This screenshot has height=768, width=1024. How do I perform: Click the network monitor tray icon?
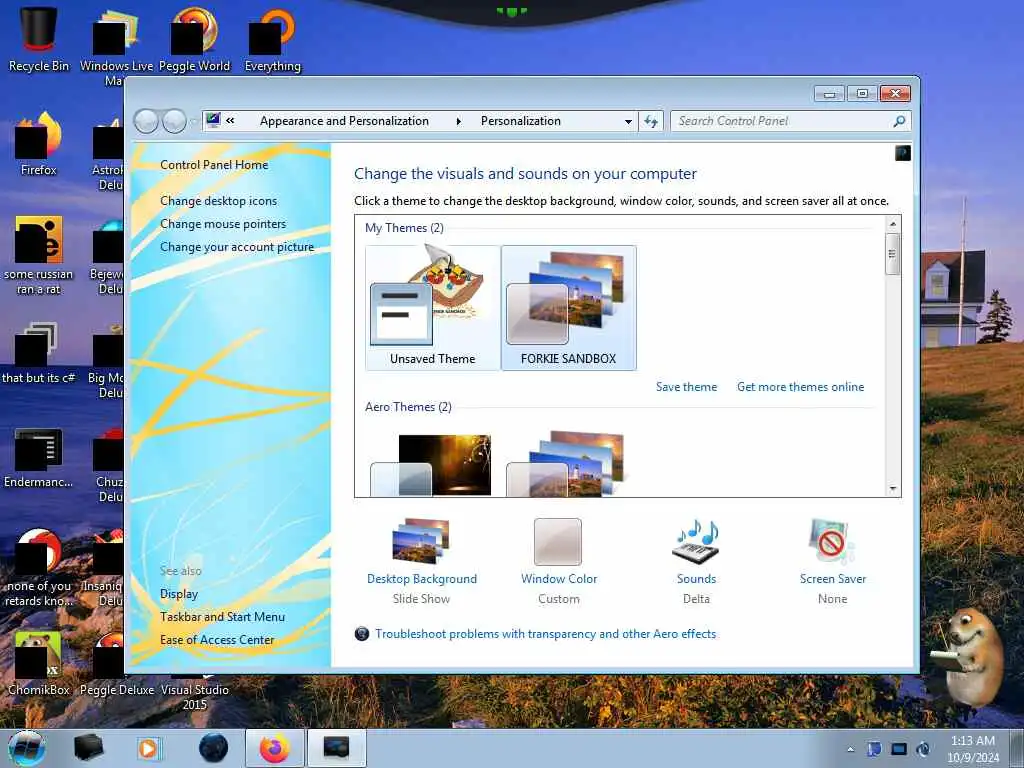pos(899,749)
